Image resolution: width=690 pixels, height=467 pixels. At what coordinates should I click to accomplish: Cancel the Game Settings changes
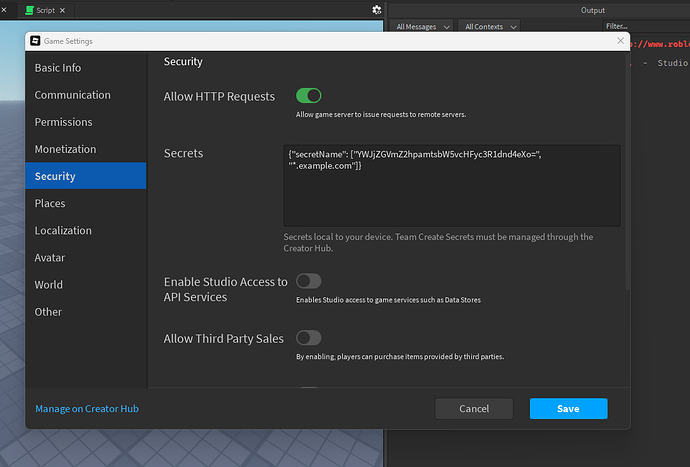click(474, 408)
